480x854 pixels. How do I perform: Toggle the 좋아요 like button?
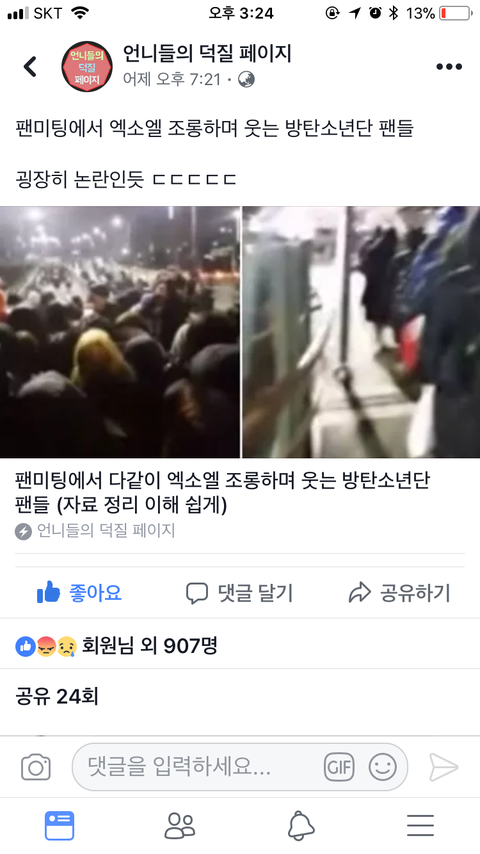[x=80, y=593]
